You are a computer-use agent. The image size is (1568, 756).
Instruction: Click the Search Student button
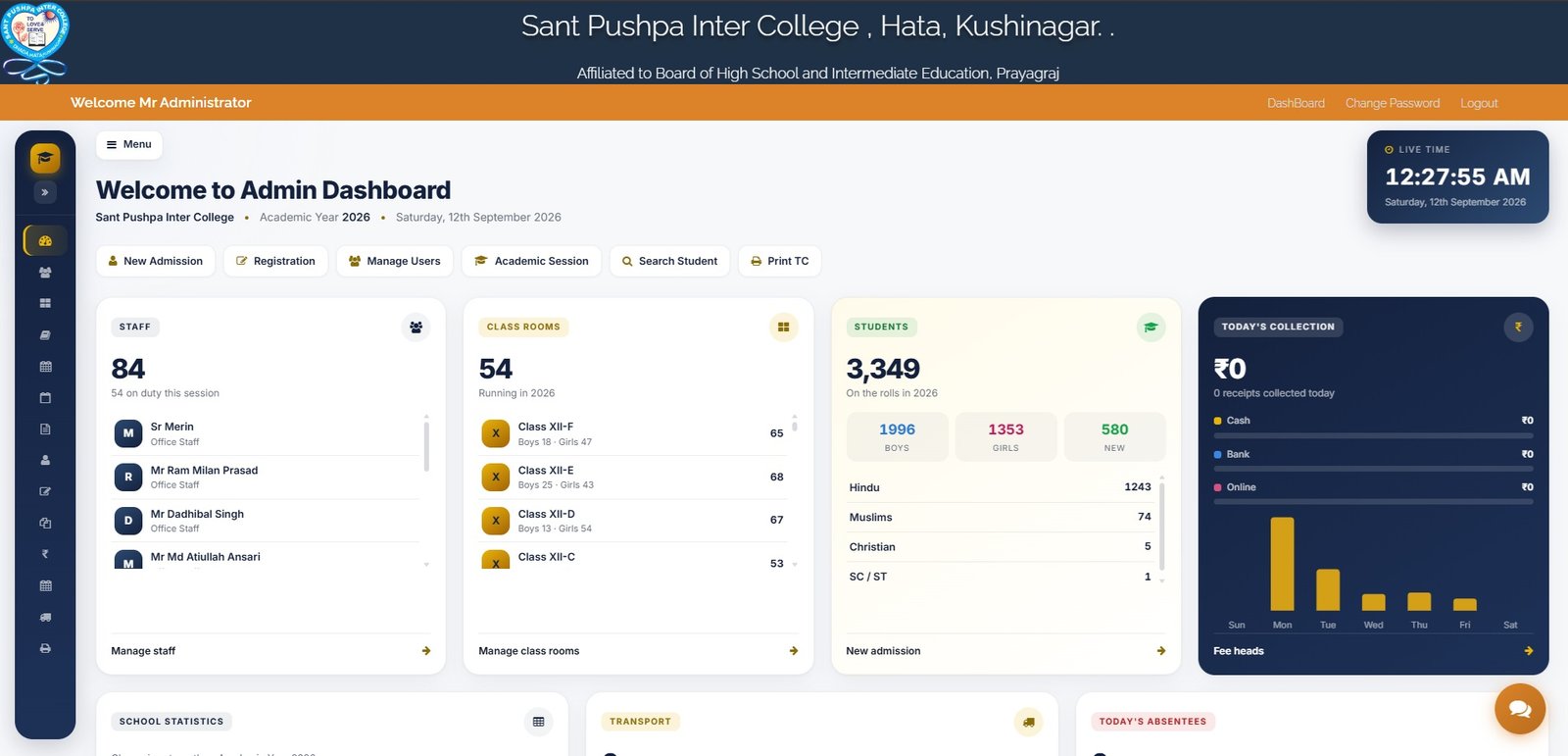coord(669,261)
